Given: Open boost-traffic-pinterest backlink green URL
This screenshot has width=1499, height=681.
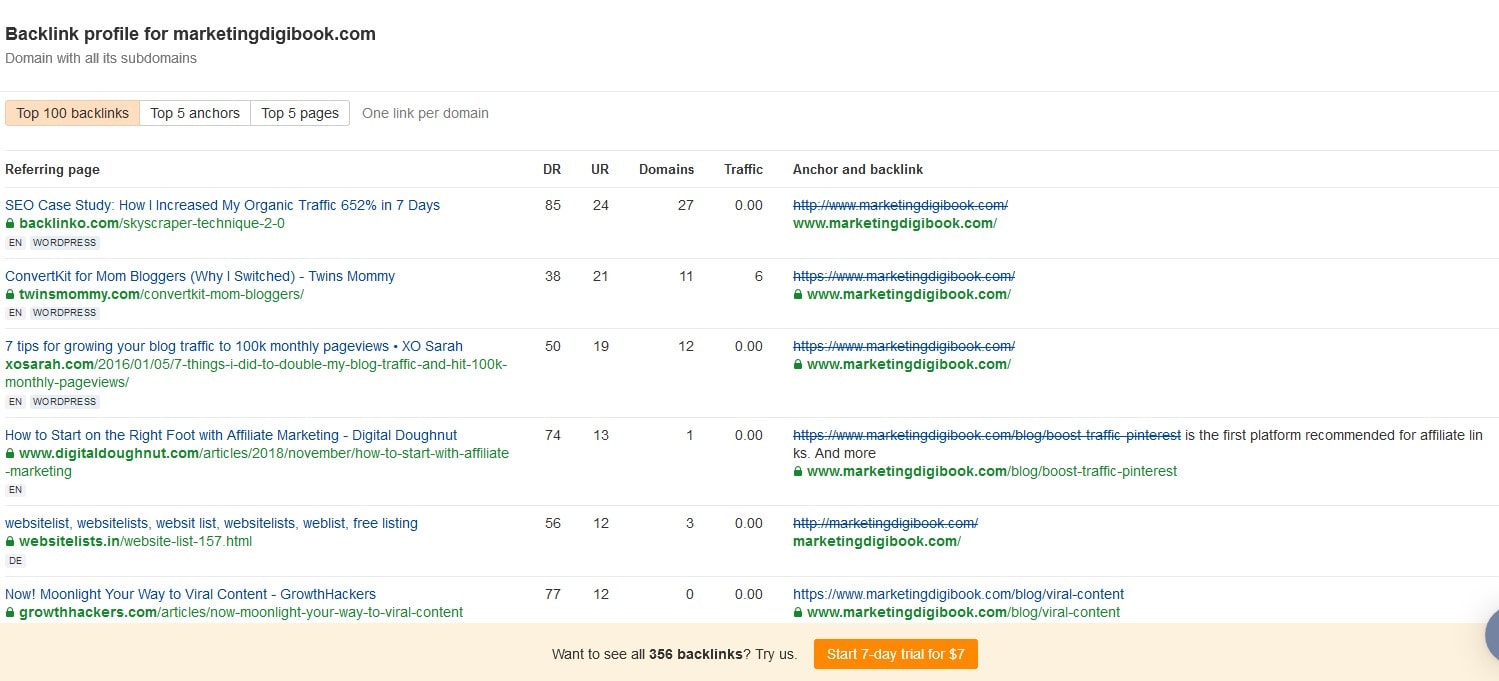Looking at the screenshot, I should click(x=992, y=471).
